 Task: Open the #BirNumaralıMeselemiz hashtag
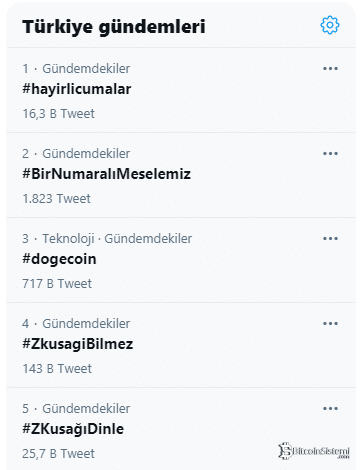pyautogui.click(x=106, y=174)
